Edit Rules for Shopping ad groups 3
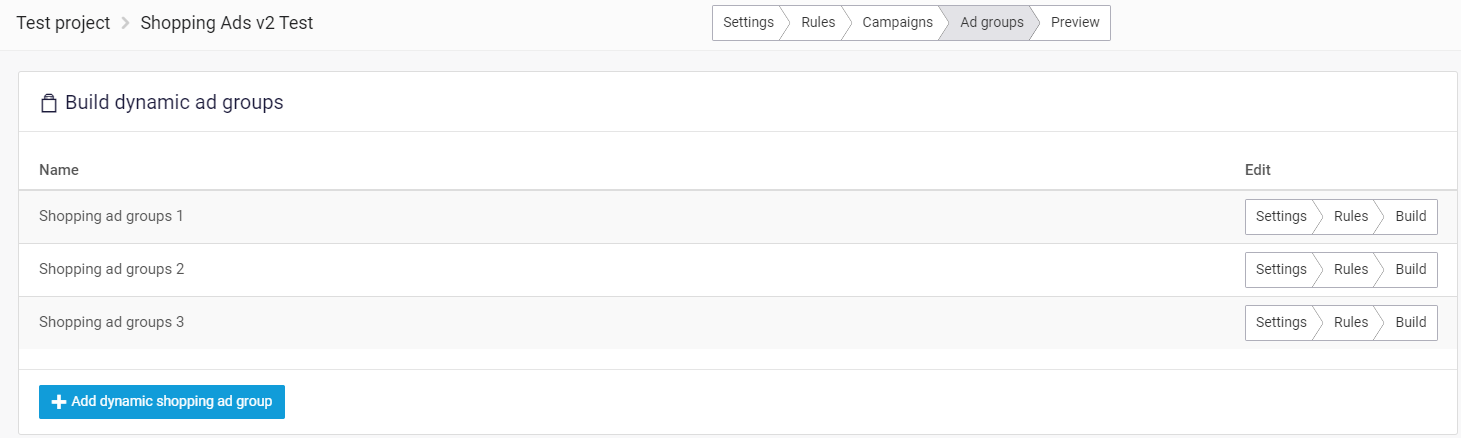The image size is (1461, 438). pyautogui.click(x=1350, y=323)
